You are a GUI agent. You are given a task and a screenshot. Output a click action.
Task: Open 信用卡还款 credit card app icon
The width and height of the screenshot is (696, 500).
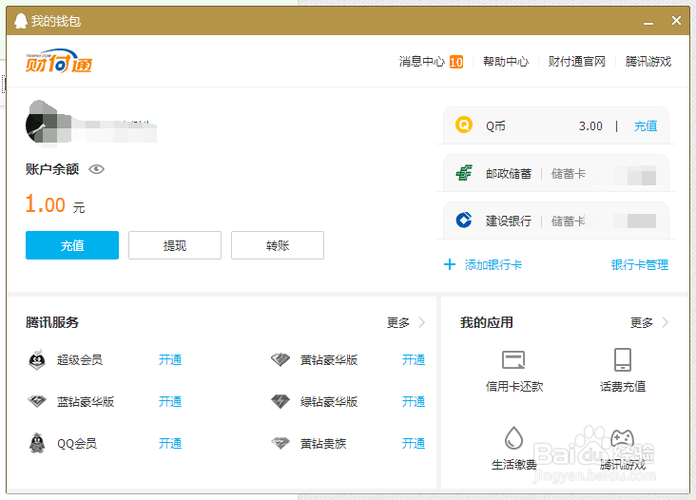[514, 360]
